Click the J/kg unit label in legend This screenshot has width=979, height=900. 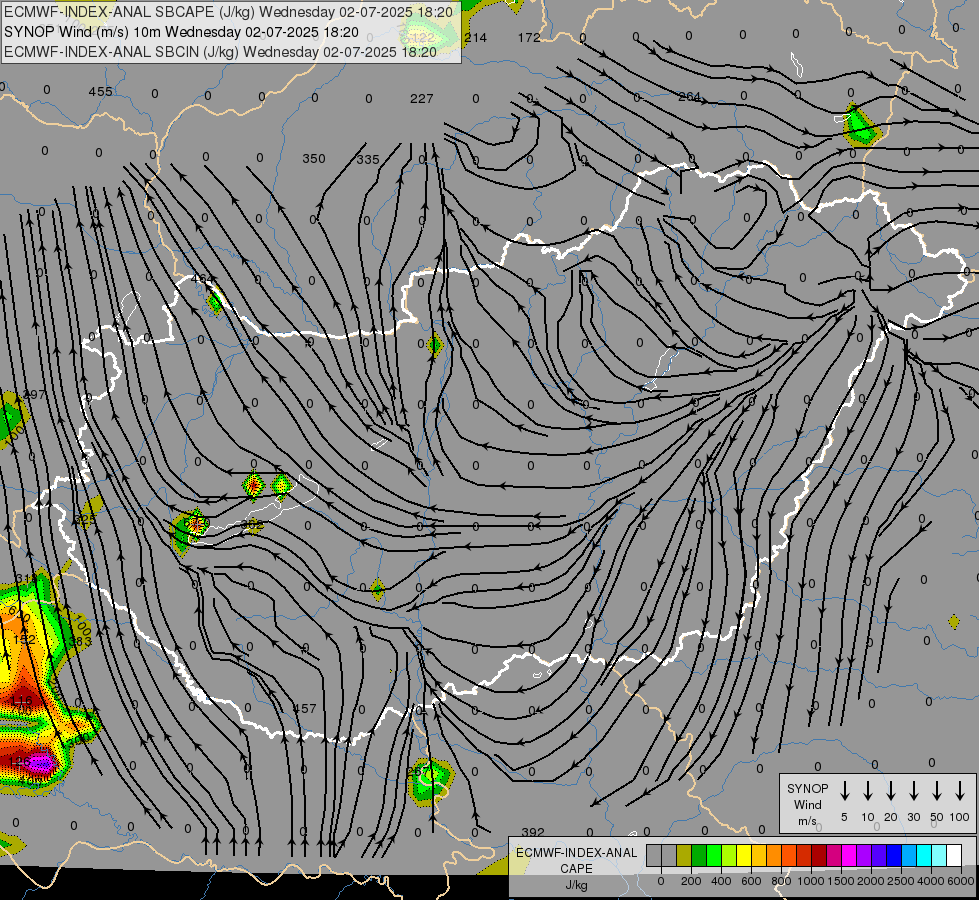pyautogui.click(x=576, y=885)
